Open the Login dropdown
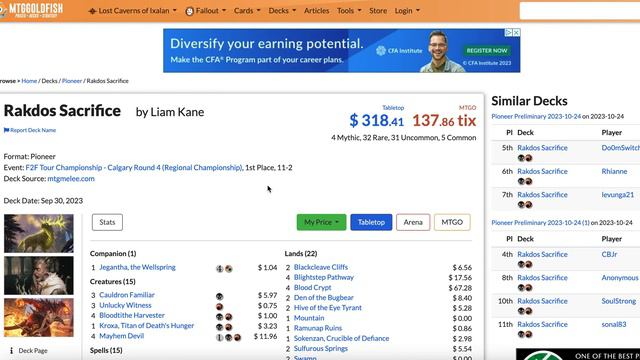This screenshot has width=640, height=360. pyautogui.click(x=407, y=11)
